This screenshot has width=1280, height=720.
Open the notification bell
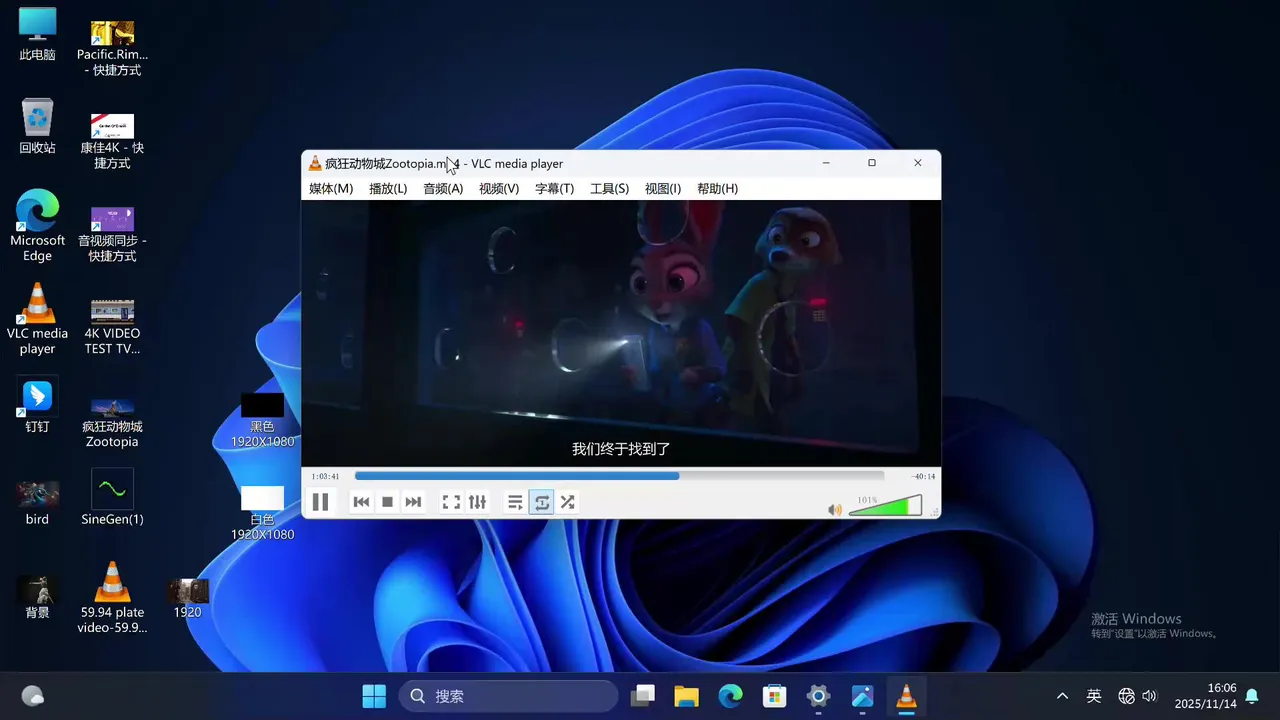point(1252,696)
